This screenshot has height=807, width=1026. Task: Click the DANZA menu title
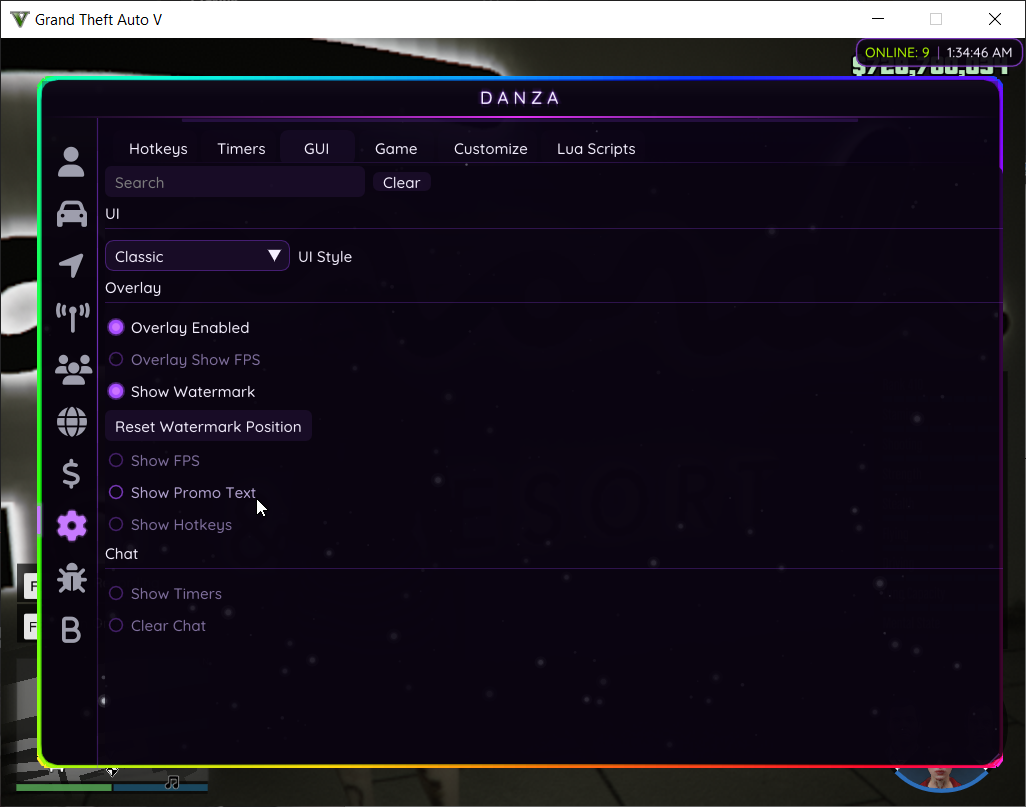[x=520, y=98]
